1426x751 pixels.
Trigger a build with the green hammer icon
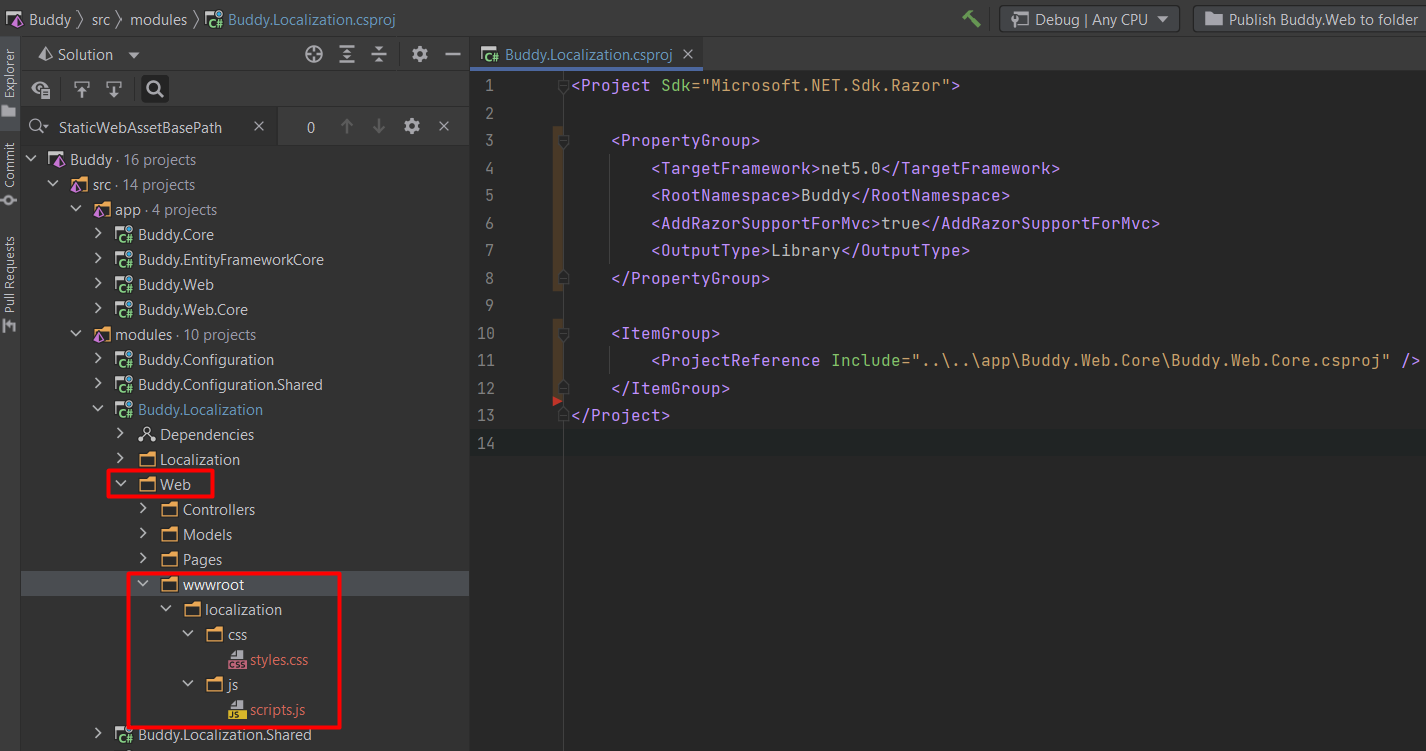(x=969, y=18)
